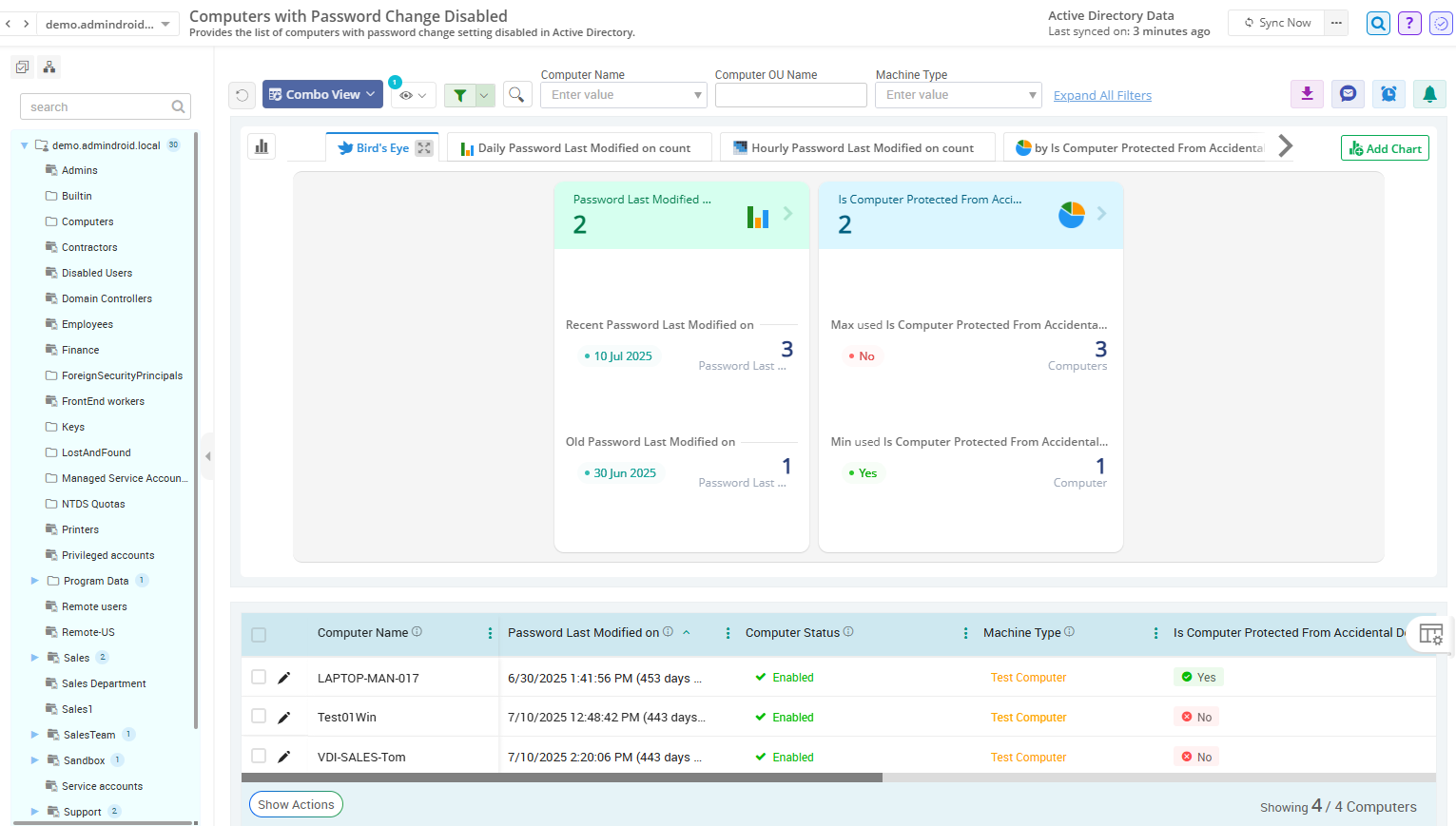Screen dimensions: 1456x826
Task: Click the Computer OU Name input field
Action: [791, 95]
